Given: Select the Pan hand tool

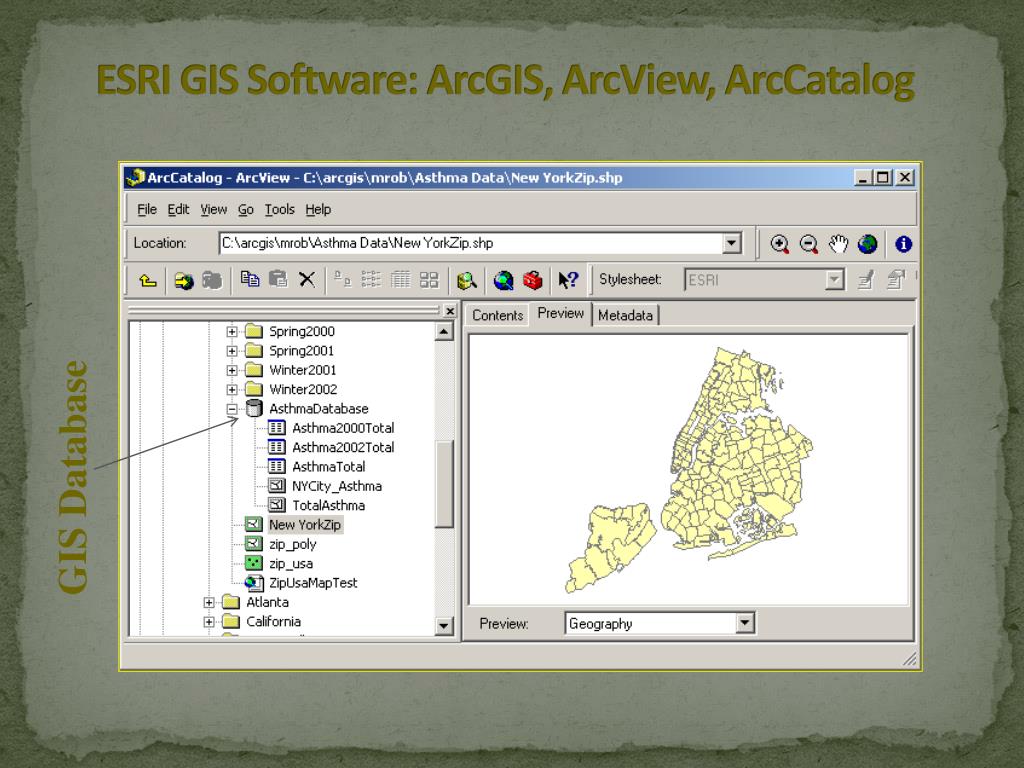Looking at the screenshot, I should click(838, 244).
